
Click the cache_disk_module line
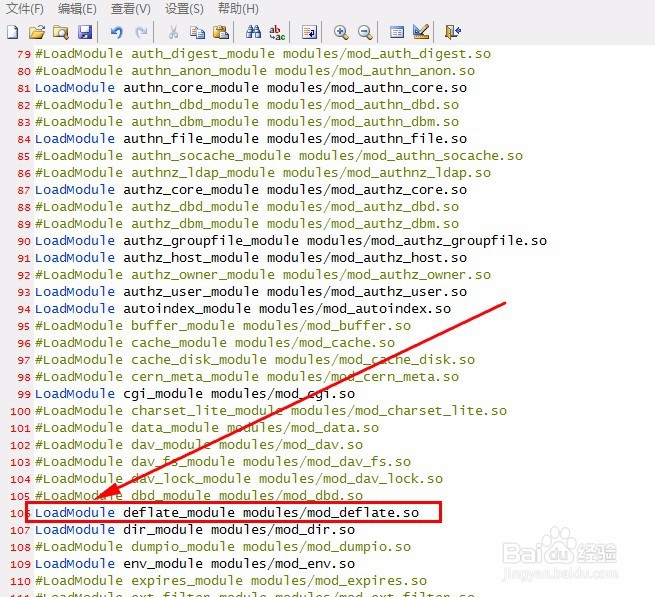click(x=255, y=360)
